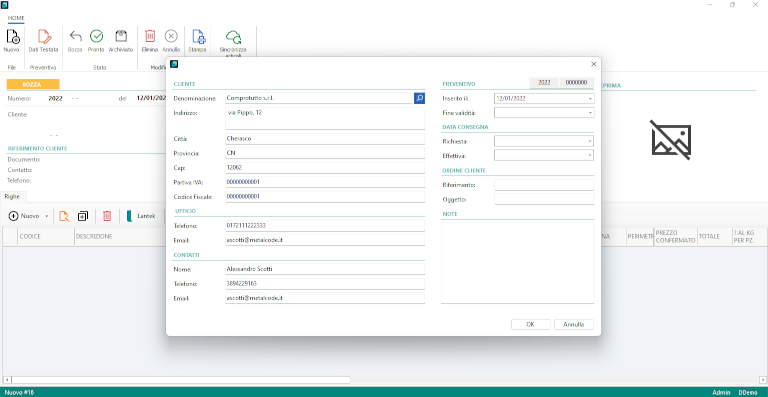Click the CODICE column header
Viewport: 768px width, 397px height.
click(x=46, y=236)
